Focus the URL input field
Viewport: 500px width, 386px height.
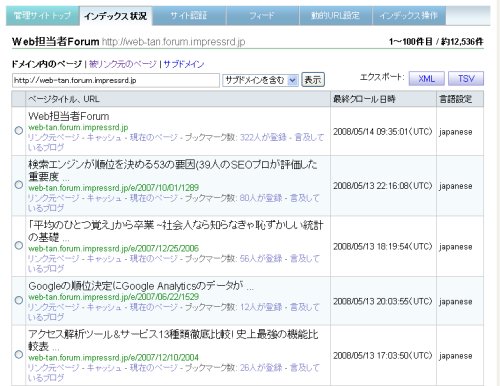[116, 80]
